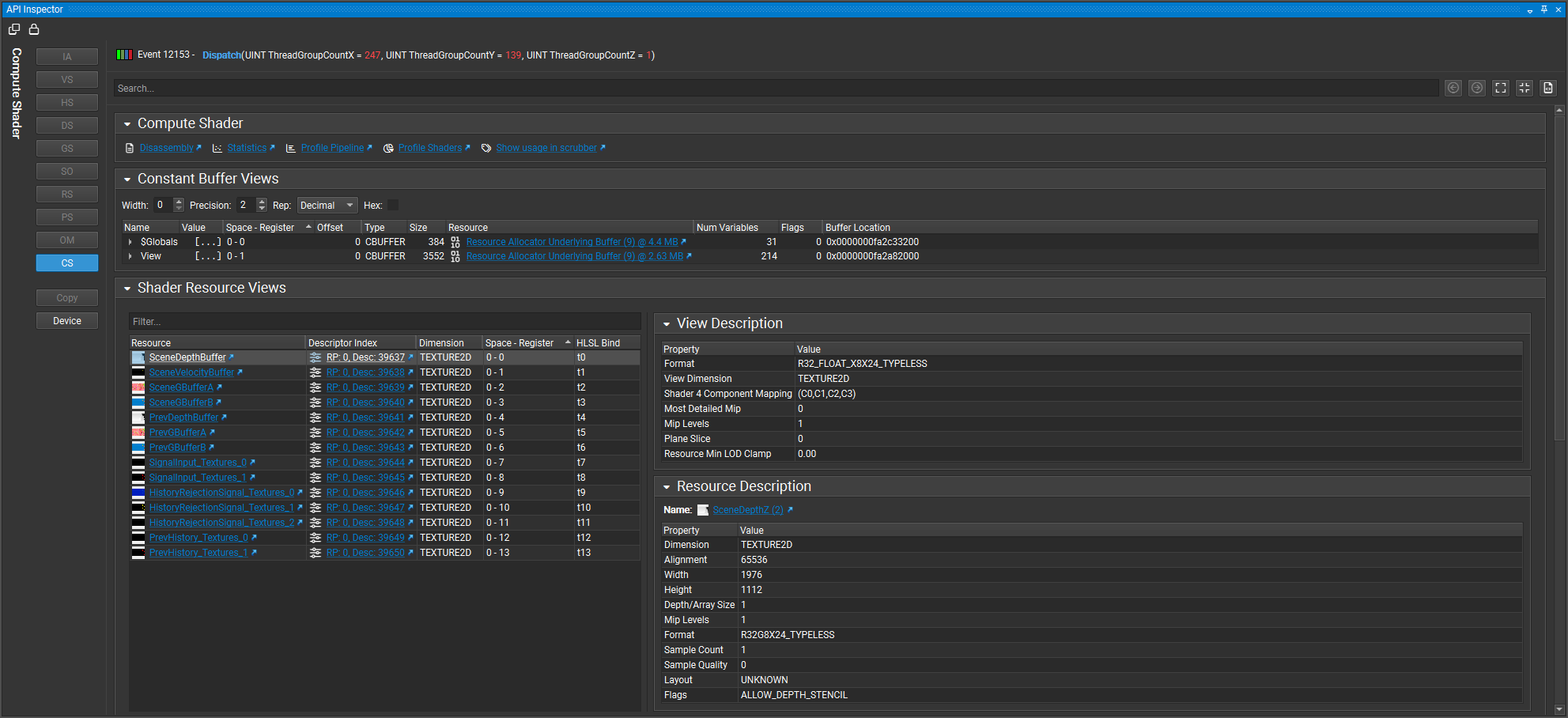Click the previous search result arrow icon
This screenshot has width=1568, height=718.
pos(1453,88)
